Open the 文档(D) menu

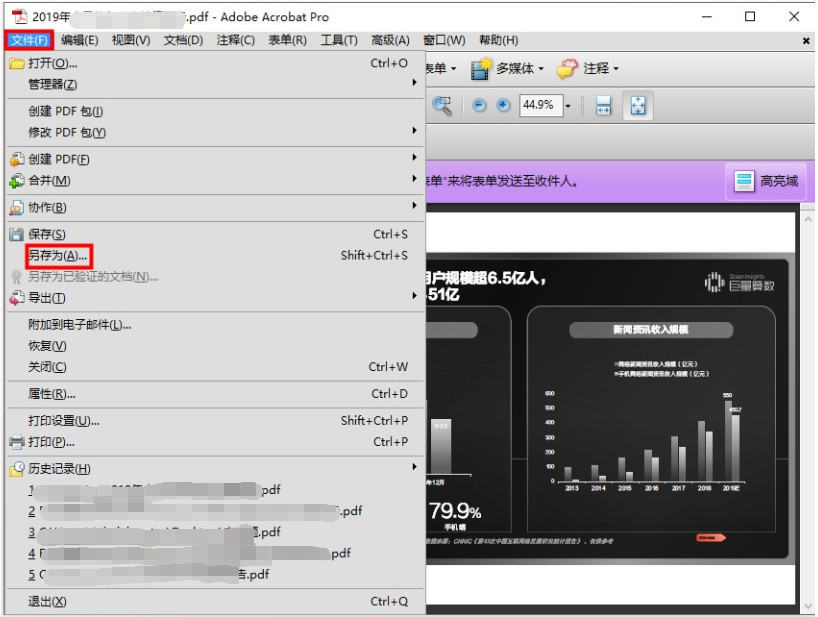click(x=183, y=40)
